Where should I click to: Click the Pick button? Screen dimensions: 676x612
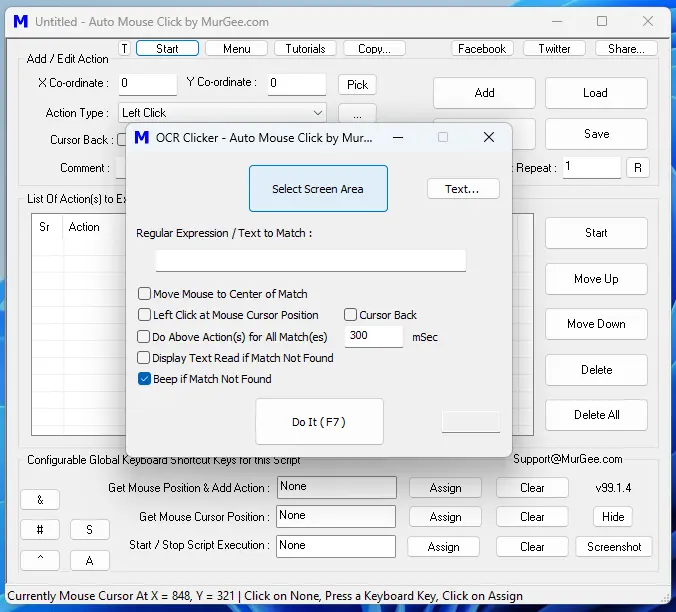click(357, 84)
